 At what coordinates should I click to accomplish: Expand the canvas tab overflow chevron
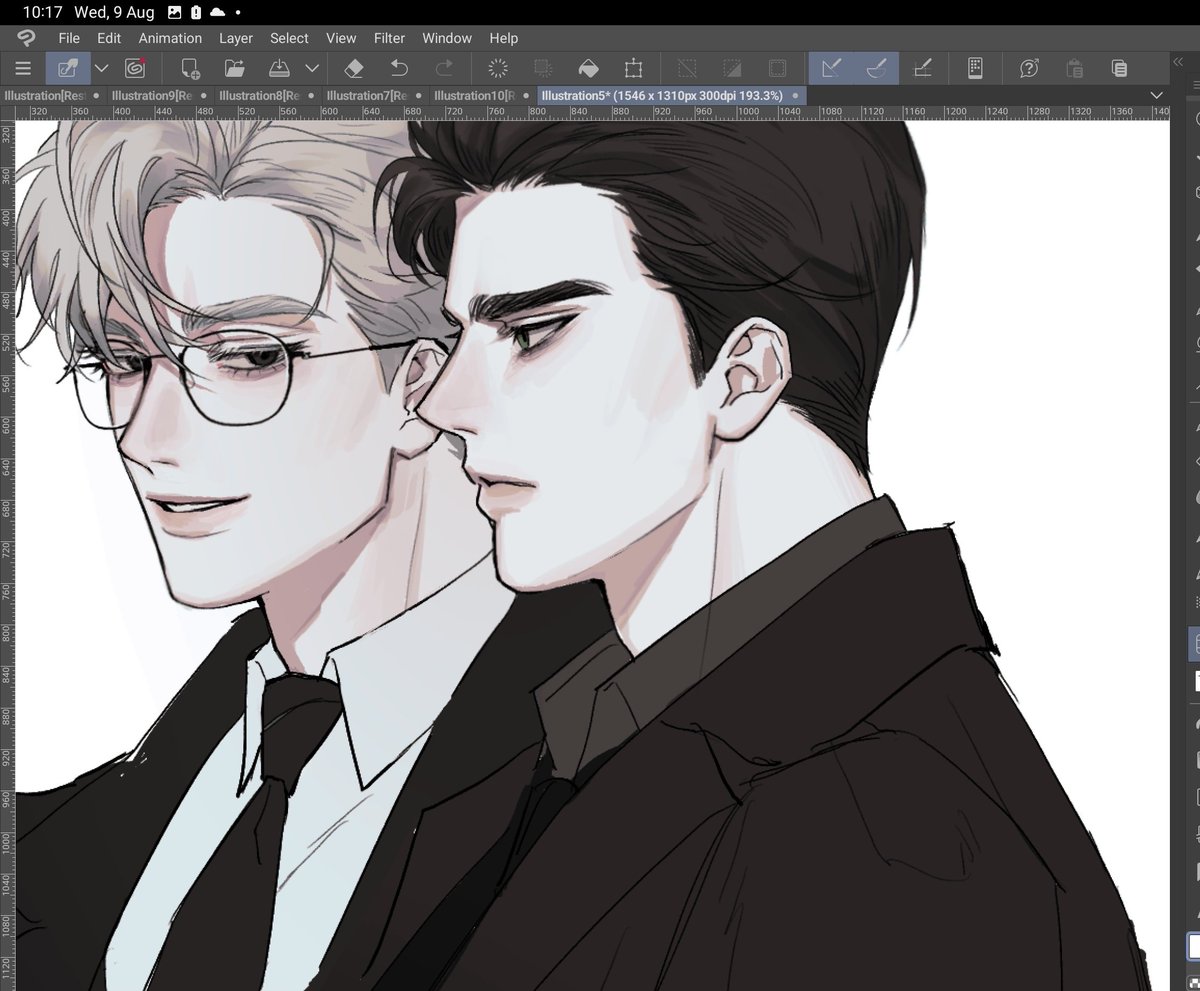(x=1157, y=95)
